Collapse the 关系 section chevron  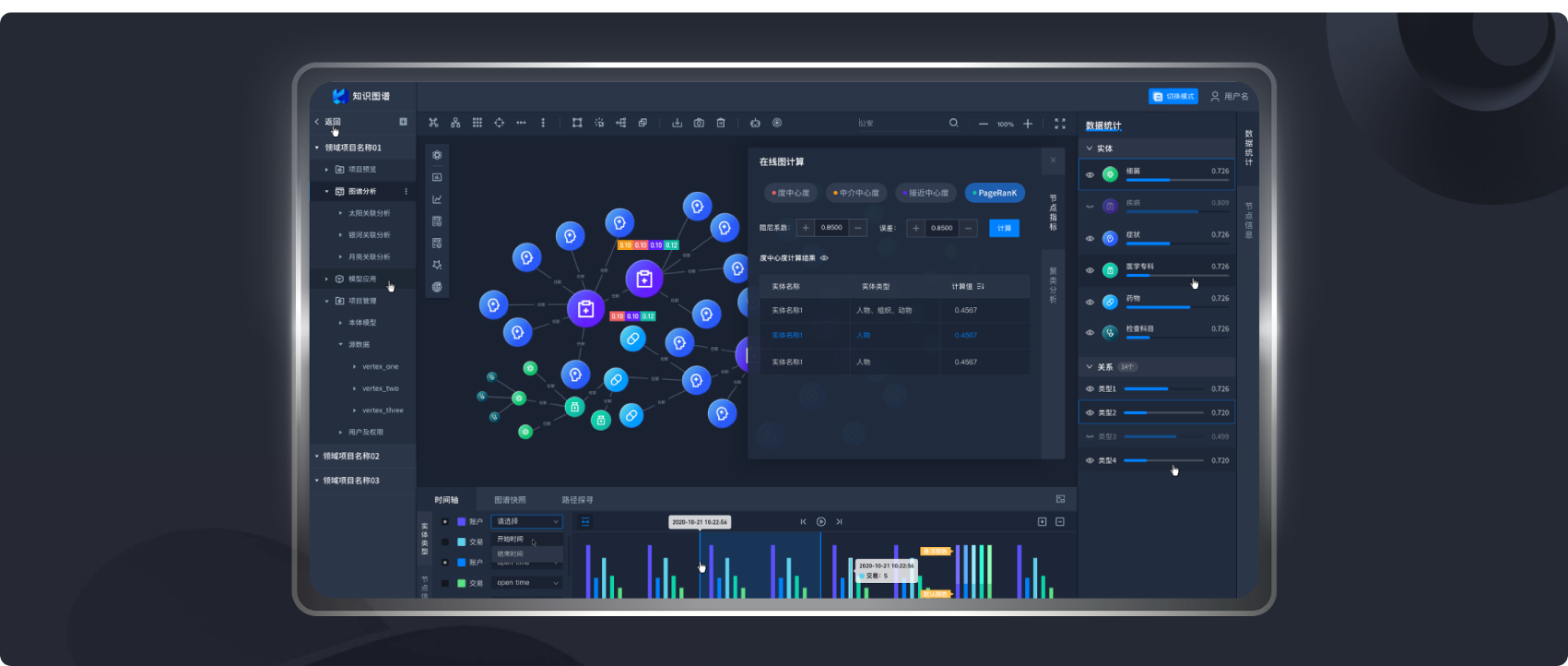tap(1089, 366)
